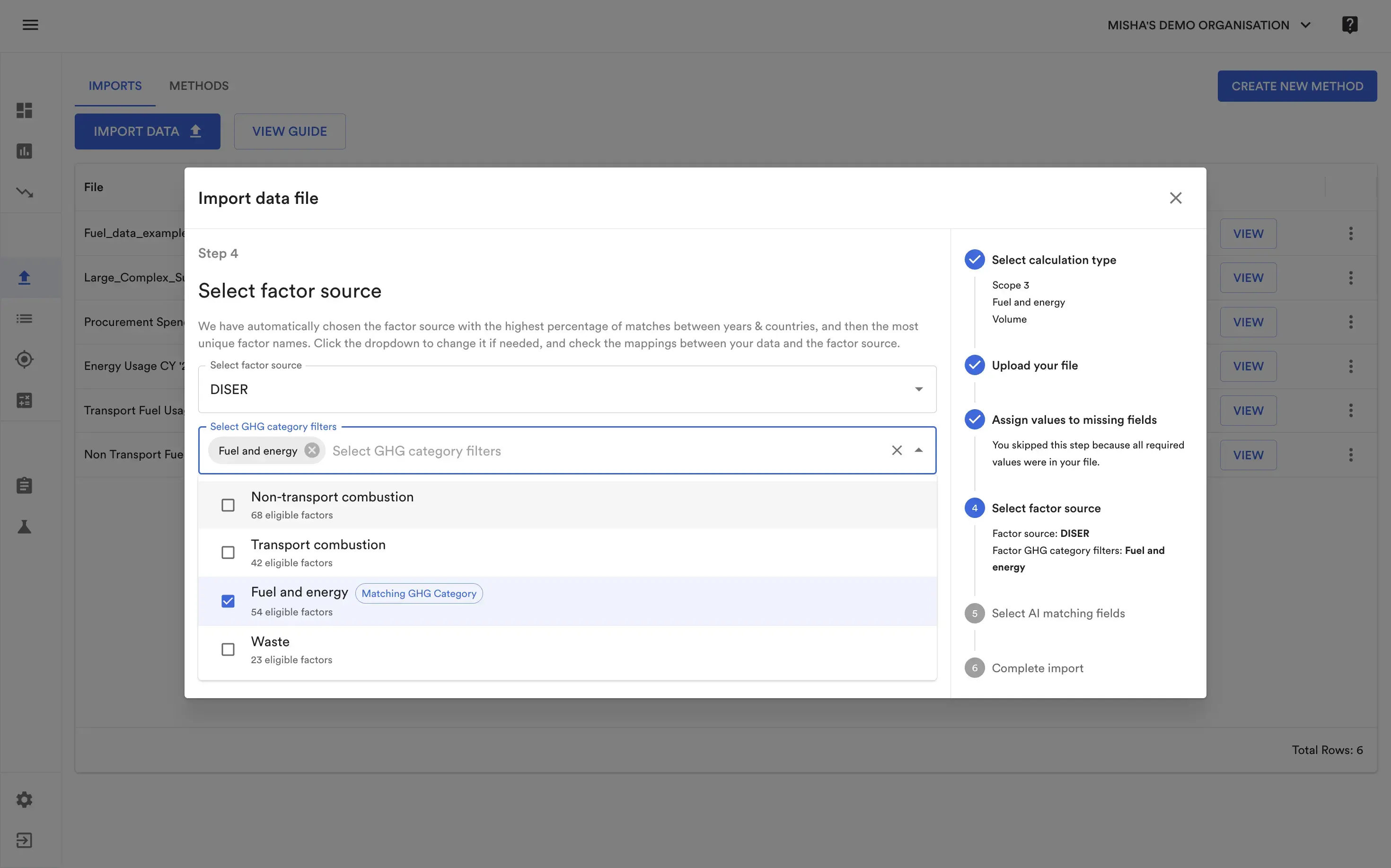Click the help question mark icon
Image resolution: width=1391 pixels, height=868 pixels.
tap(1349, 25)
